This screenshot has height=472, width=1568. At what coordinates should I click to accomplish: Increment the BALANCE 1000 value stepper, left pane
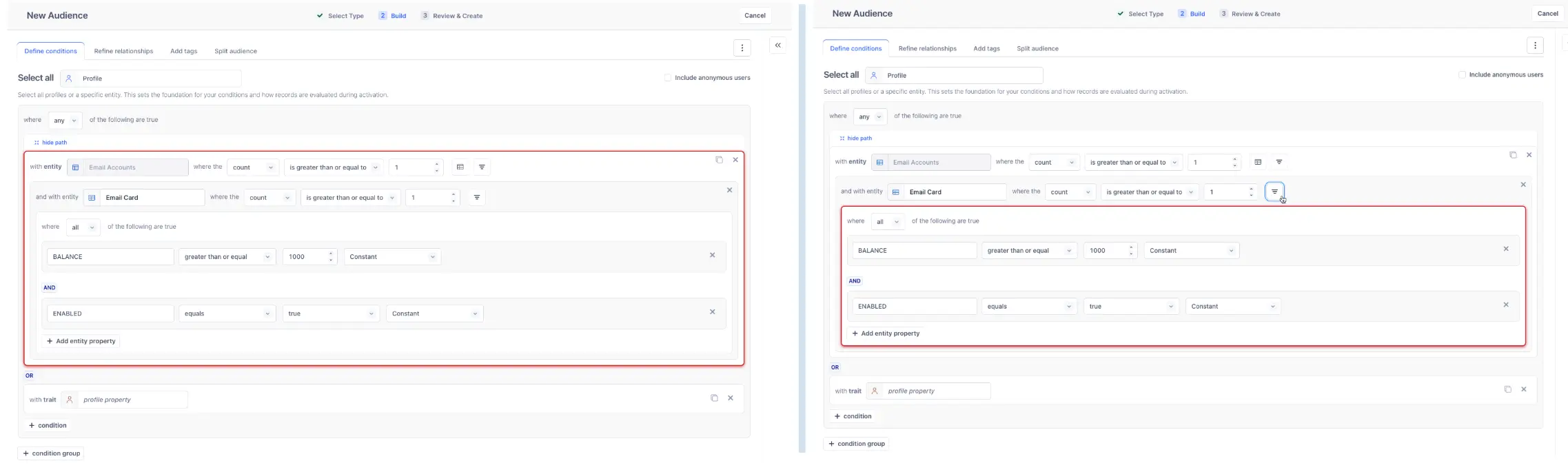[331, 253]
